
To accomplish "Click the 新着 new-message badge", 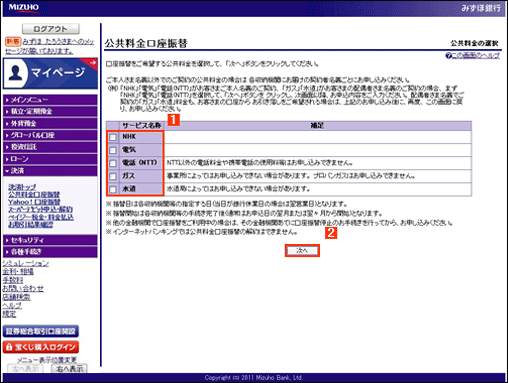I will point(13,42).
